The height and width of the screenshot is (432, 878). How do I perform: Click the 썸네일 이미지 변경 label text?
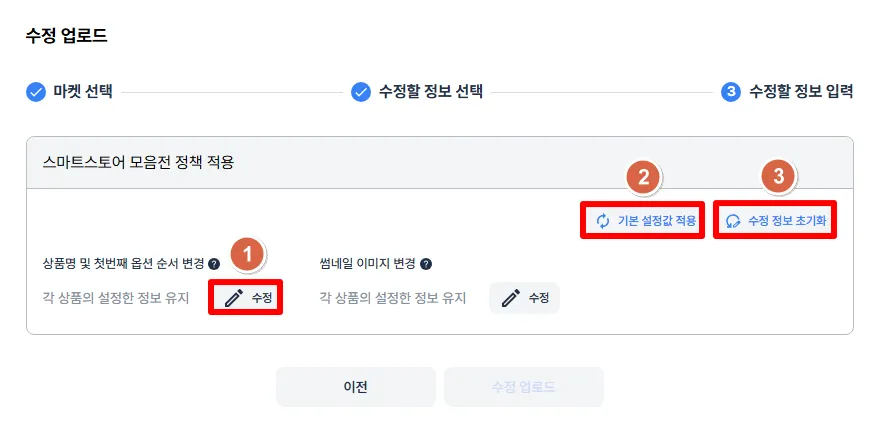coord(367,264)
